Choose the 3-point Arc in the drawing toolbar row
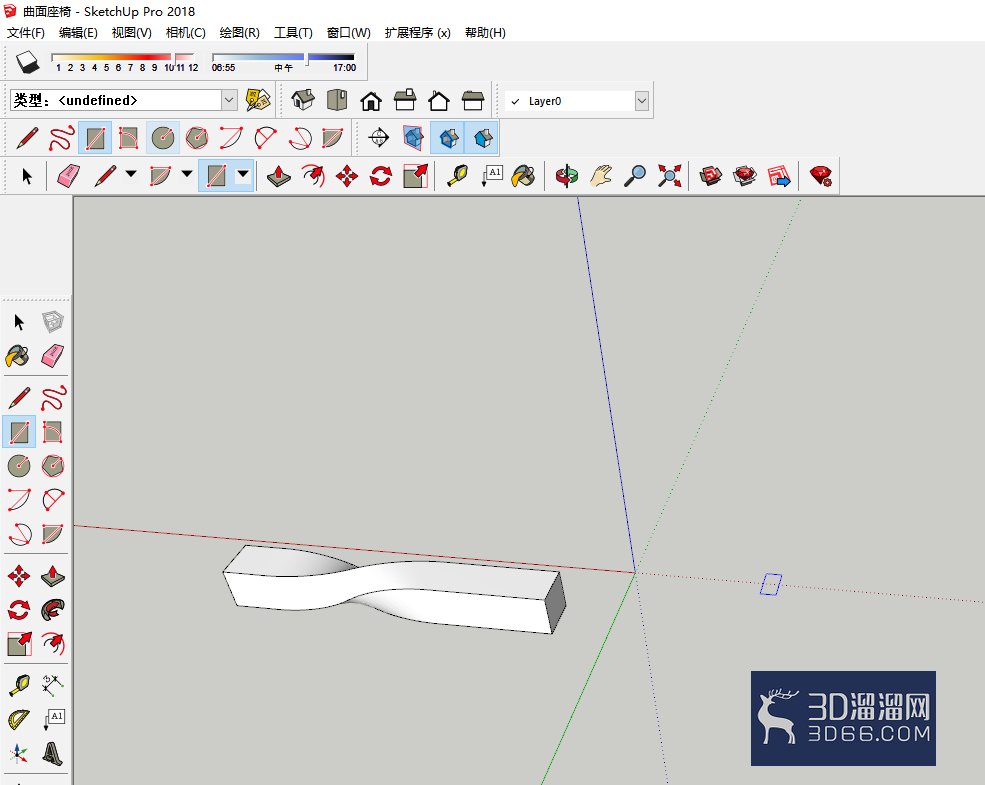This screenshot has width=985, height=785. tap(300, 138)
